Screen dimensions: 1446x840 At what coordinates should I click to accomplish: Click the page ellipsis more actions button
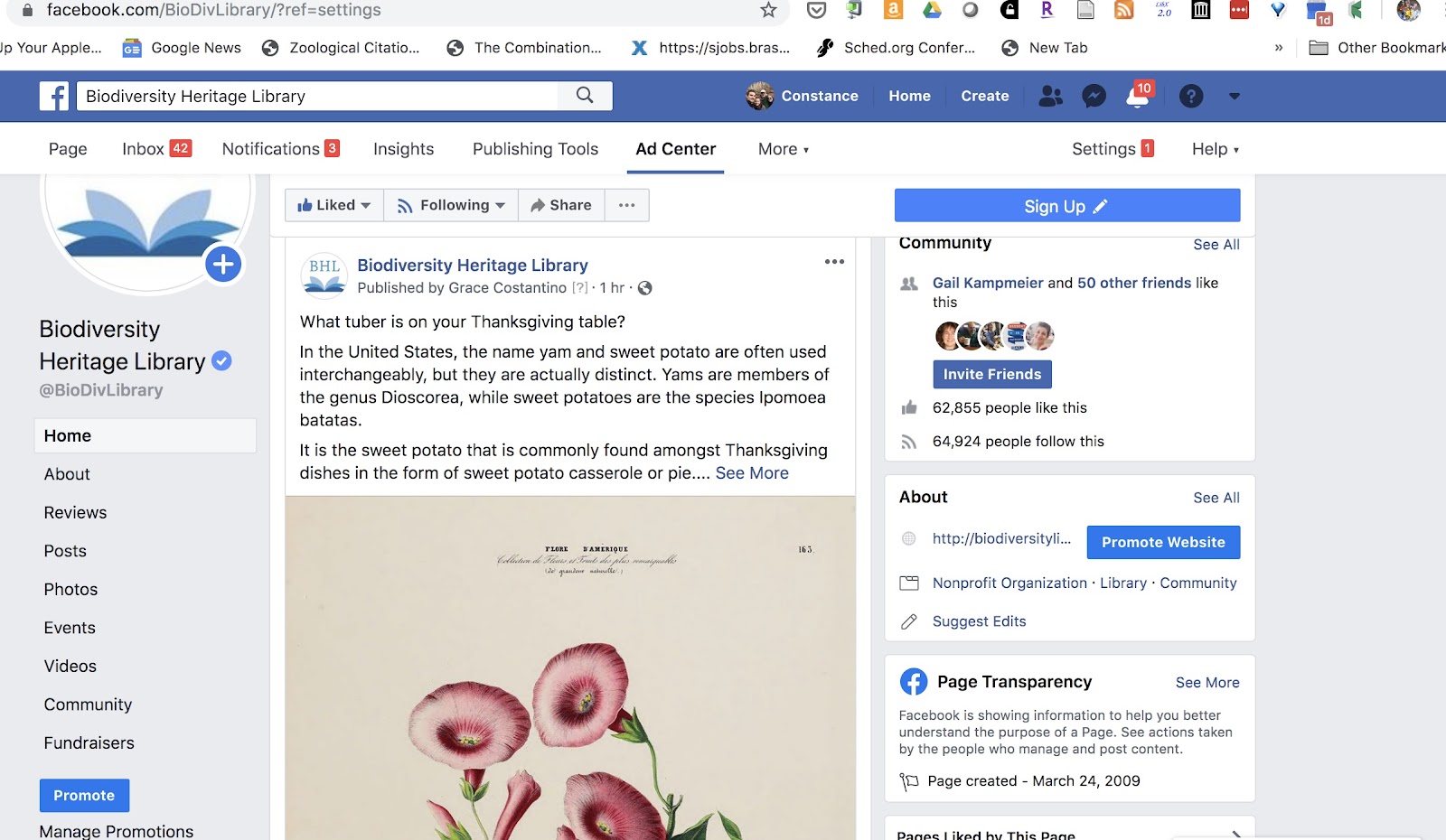(627, 205)
